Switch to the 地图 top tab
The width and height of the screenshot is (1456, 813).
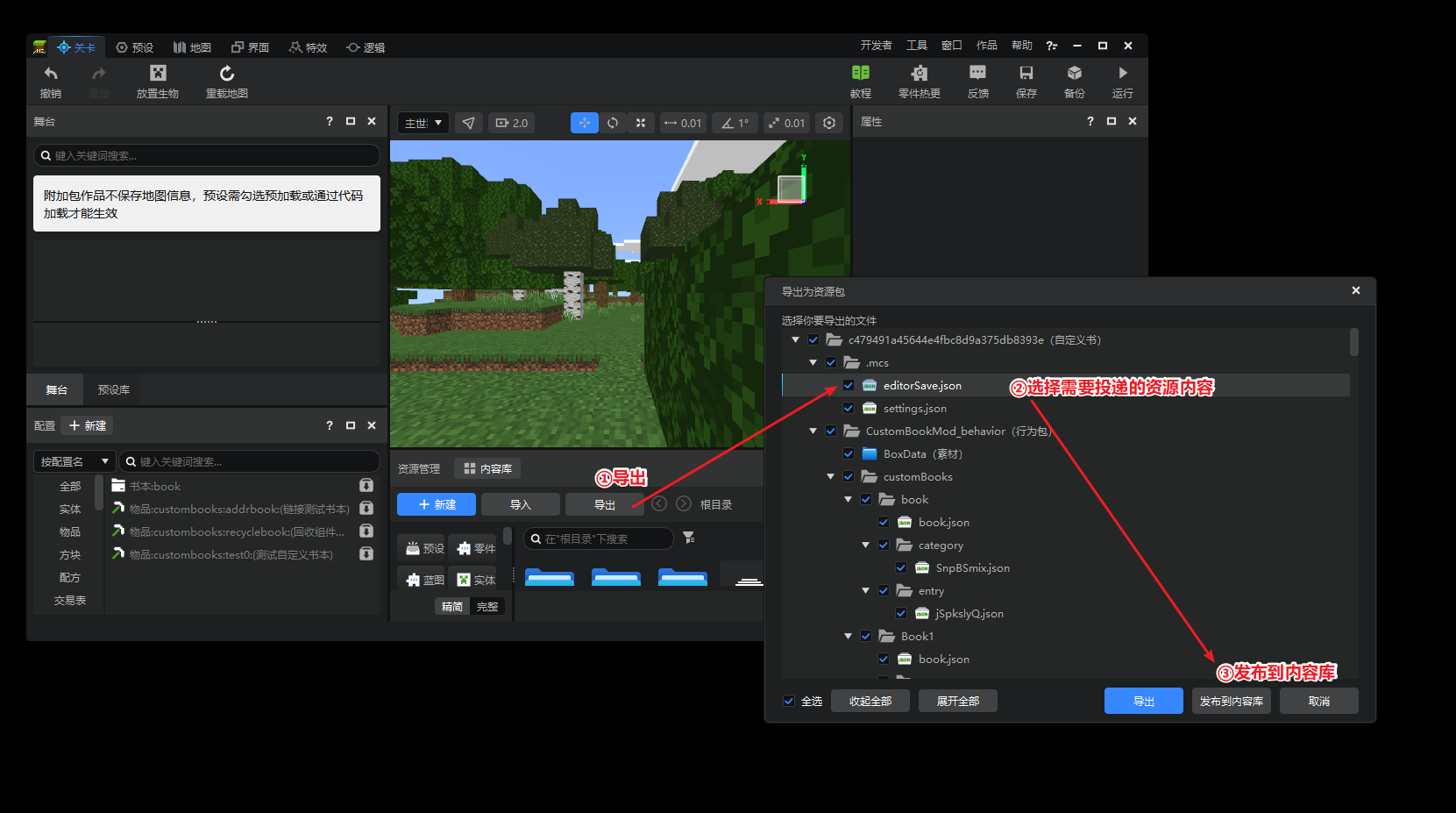tap(192, 47)
